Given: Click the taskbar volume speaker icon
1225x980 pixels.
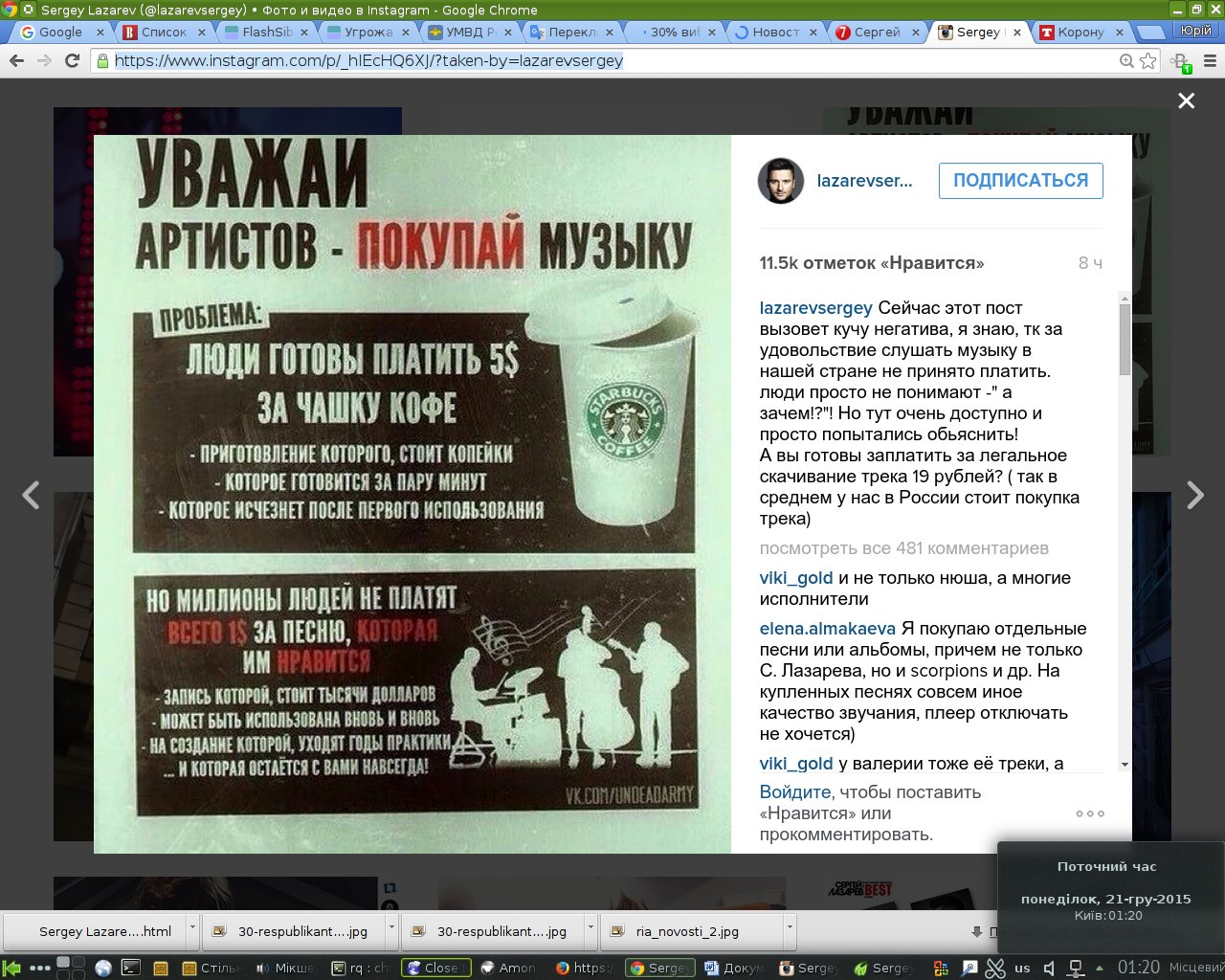Looking at the screenshot, I should pyautogui.click(x=1049, y=968).
